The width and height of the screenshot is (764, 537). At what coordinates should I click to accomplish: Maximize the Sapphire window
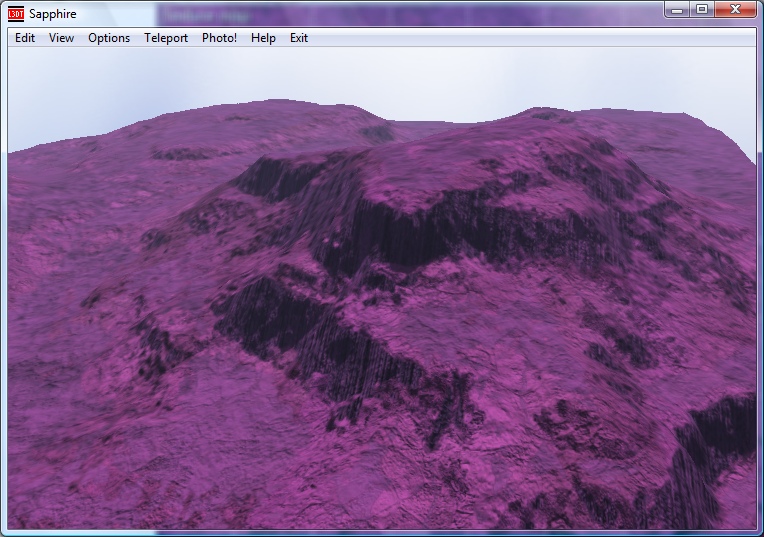(702, 9)
